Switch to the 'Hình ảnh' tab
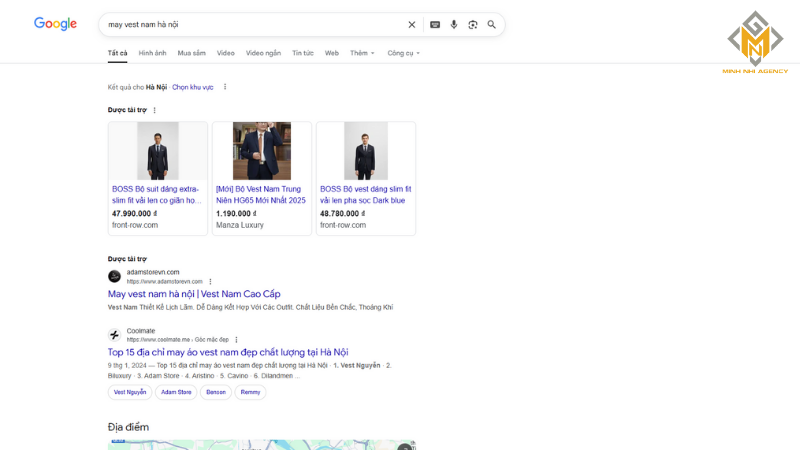 (x=153, y=53)
